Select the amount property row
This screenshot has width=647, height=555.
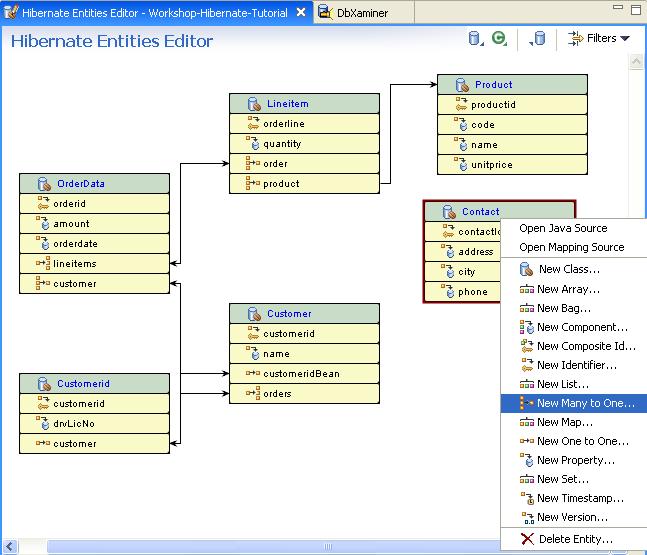pos(94,224)
